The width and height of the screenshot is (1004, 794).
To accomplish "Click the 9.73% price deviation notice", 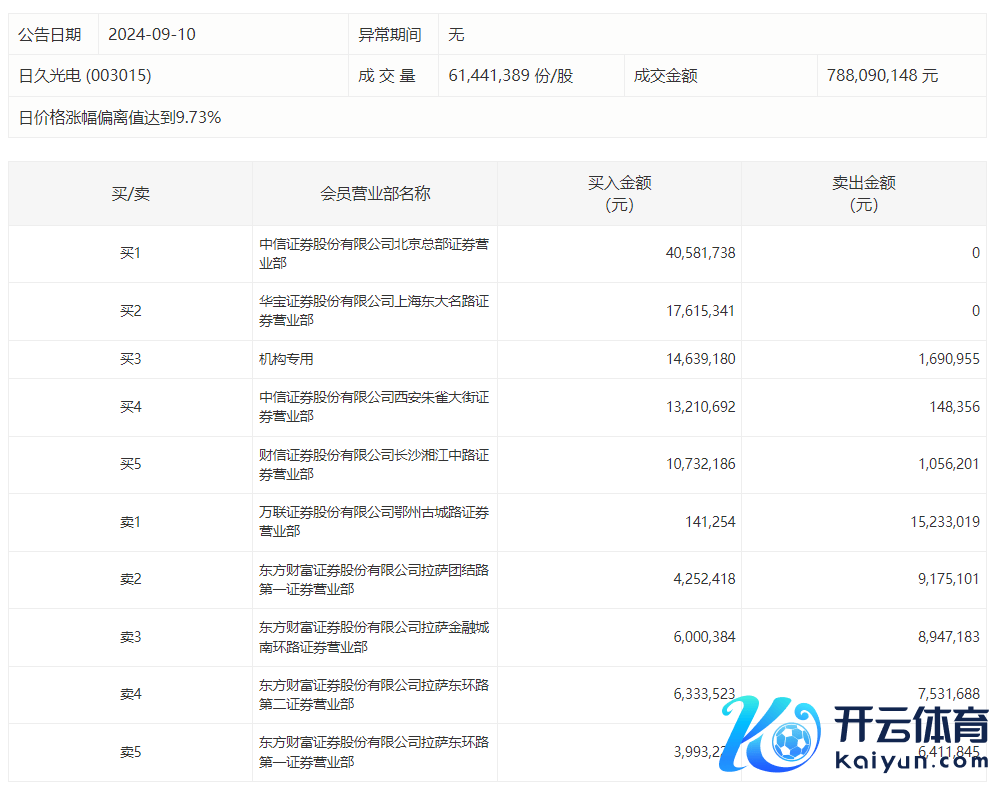I will click(x=120, y=118).
